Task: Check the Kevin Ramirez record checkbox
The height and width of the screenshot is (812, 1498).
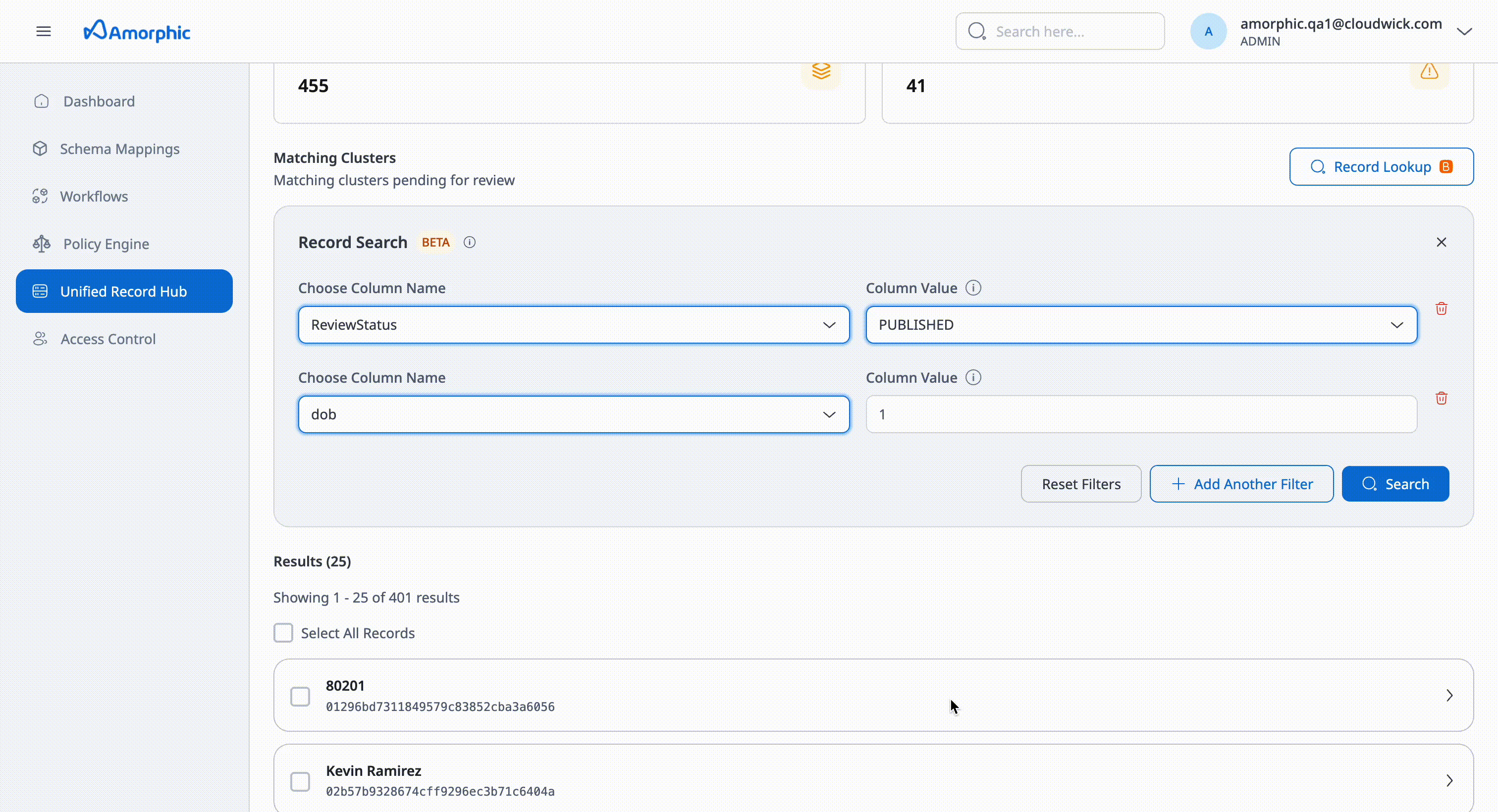Action: tap(300, 781)
